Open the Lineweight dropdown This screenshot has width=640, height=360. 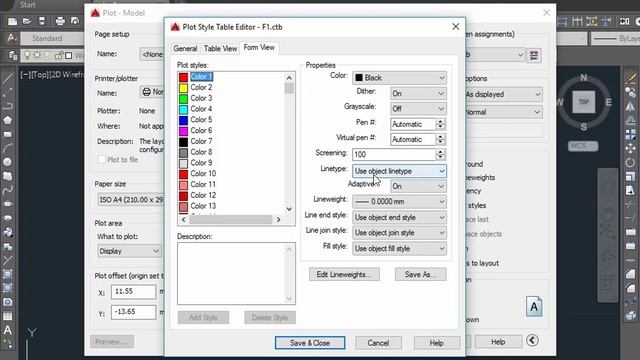point(399,202)
